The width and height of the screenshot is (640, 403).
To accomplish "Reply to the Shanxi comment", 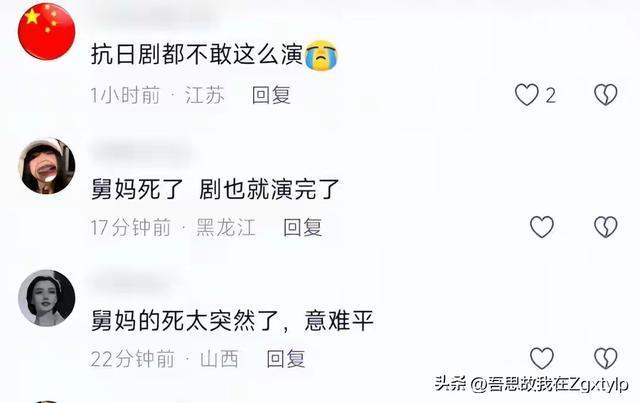I will [x=286, y=359].
